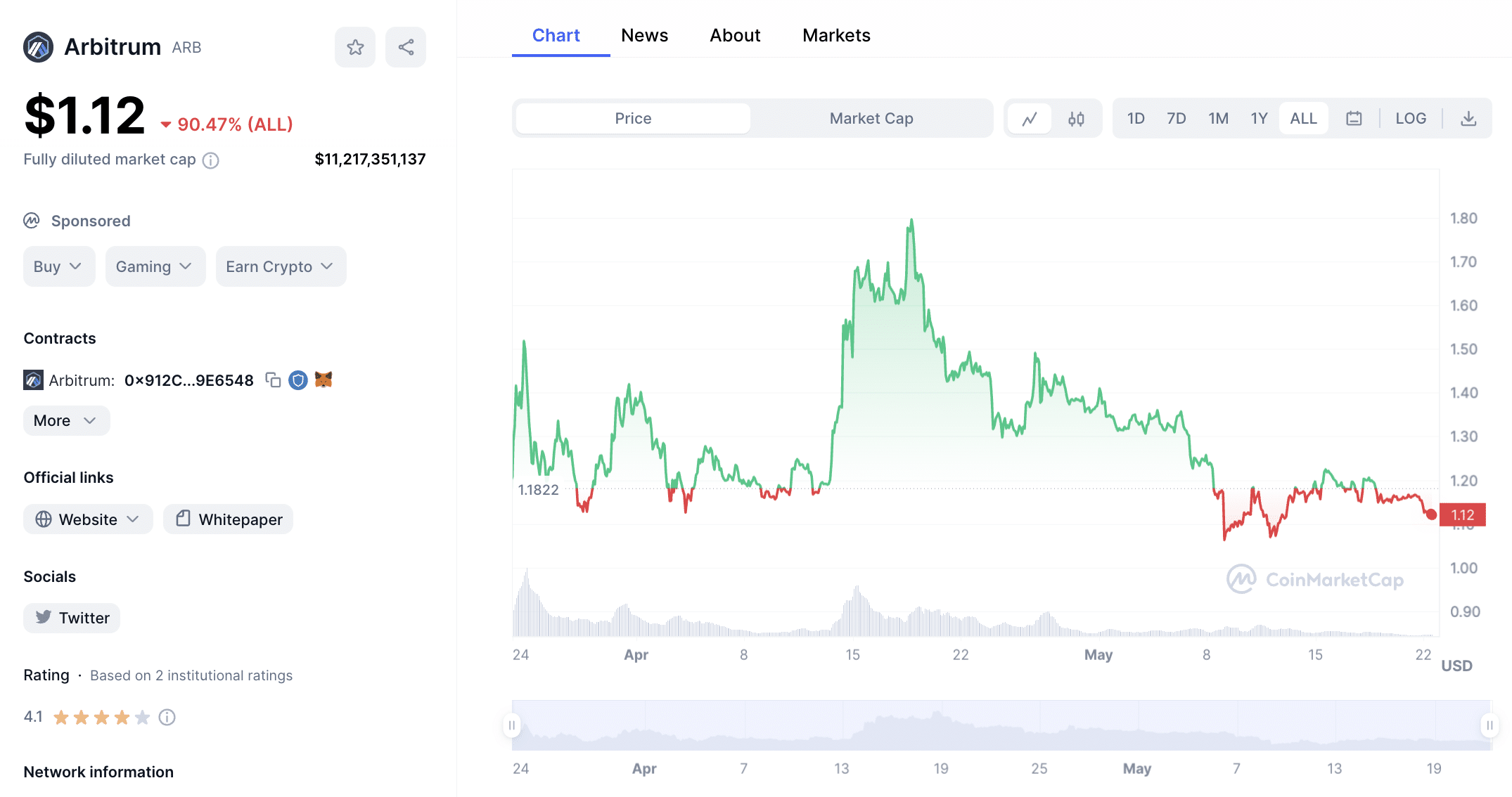This screenshot has height=797, width=1512.
Task: Select the Price chart mode
Action: (633, 119)
